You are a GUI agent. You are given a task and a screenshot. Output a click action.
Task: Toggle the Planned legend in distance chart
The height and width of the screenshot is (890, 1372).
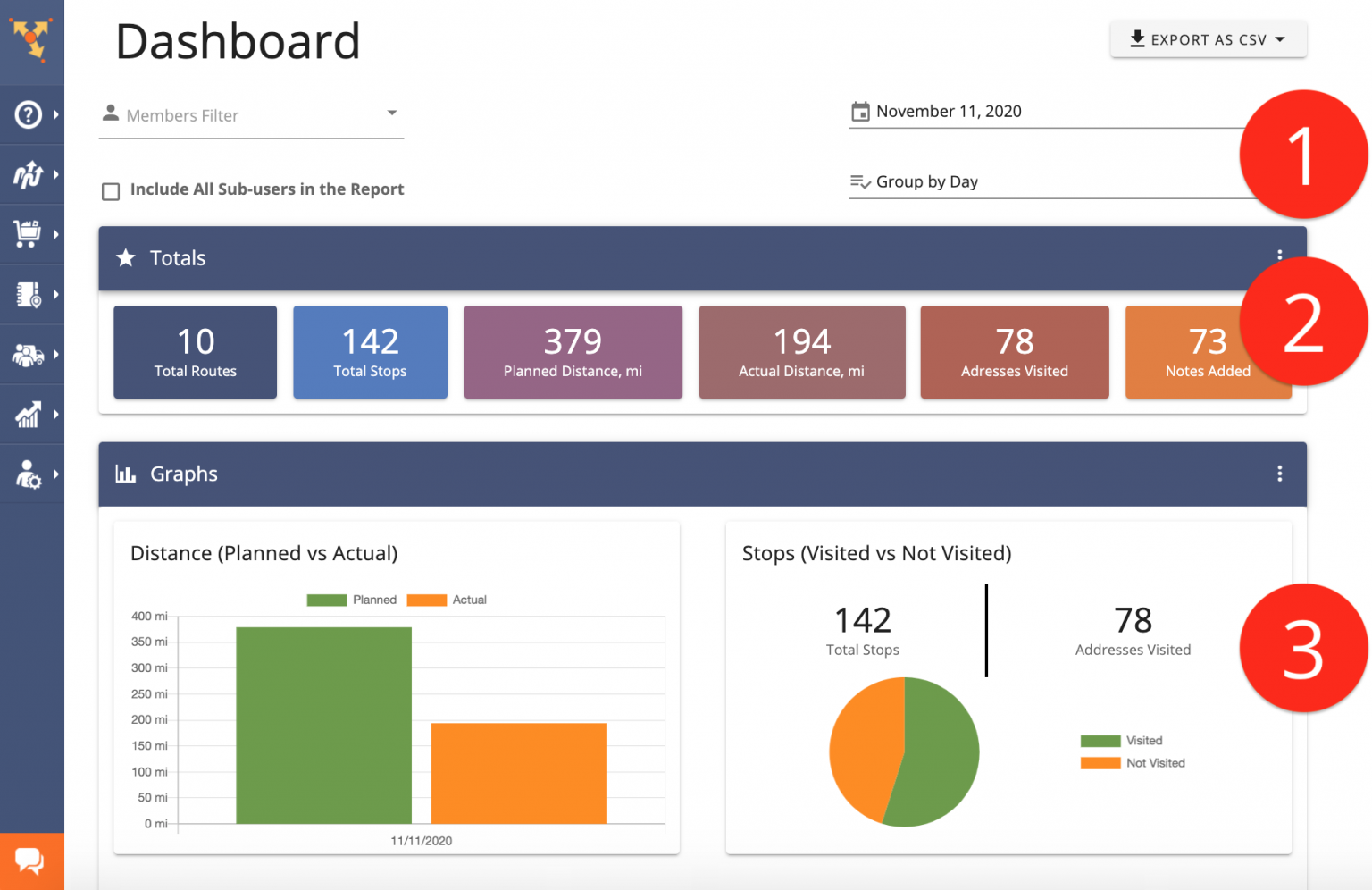point(352,600)
